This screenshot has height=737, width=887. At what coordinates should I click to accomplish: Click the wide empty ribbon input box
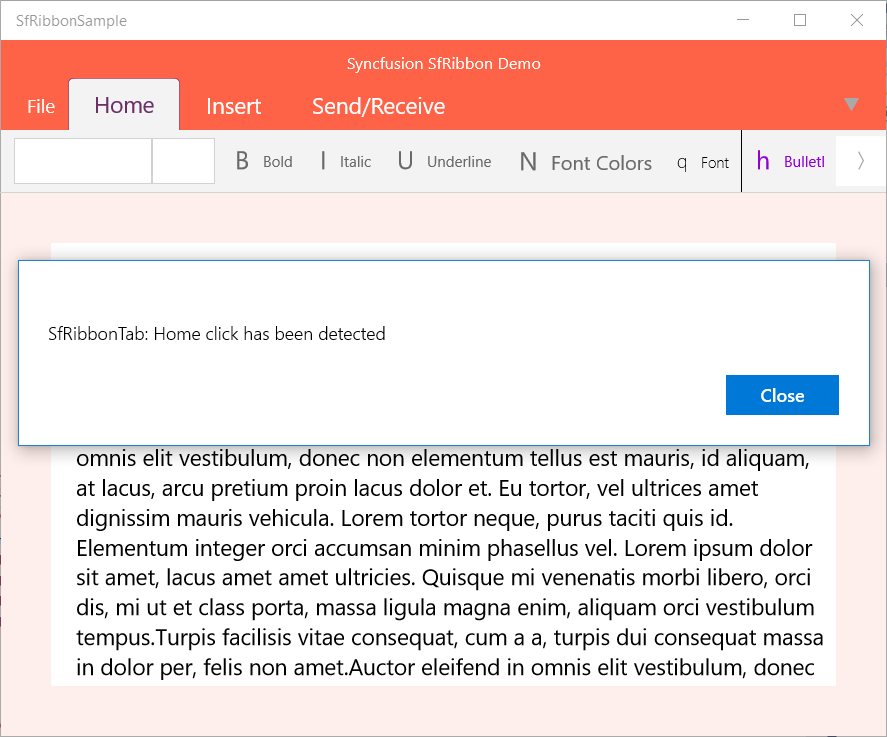pos(83,161)
